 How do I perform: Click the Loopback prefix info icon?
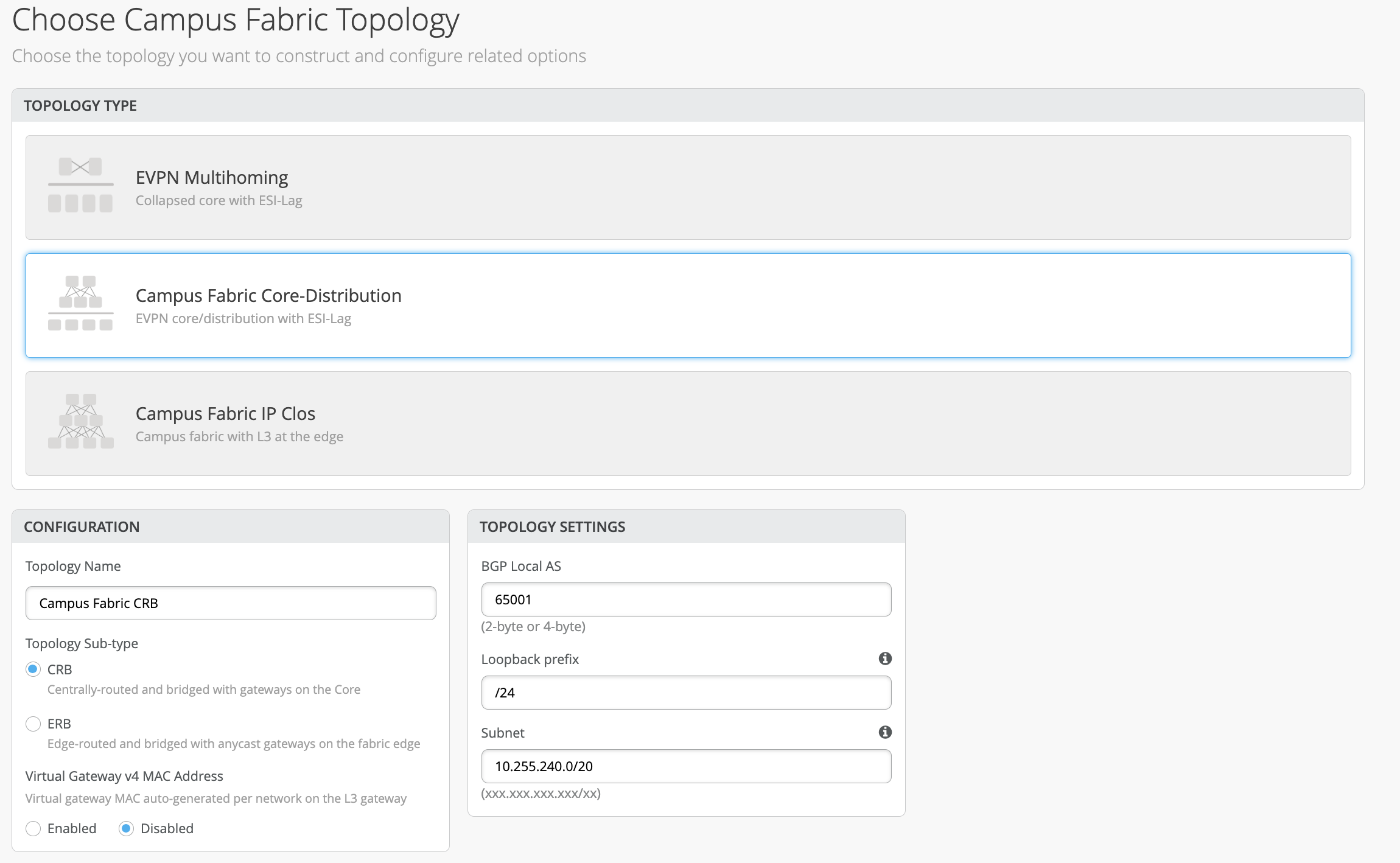point(885,659)
